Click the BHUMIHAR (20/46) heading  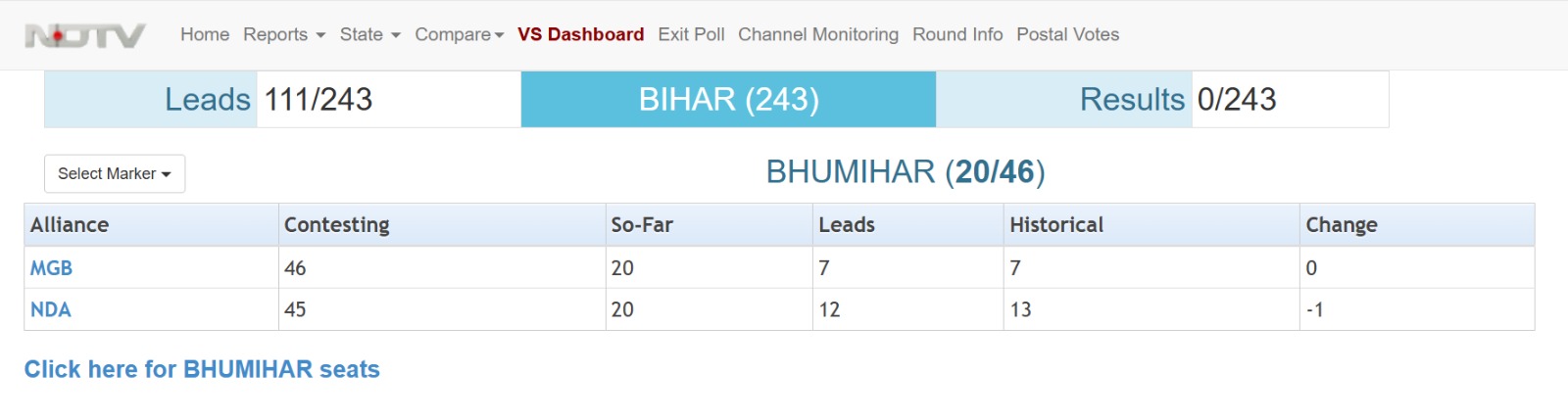pos(906,171)
